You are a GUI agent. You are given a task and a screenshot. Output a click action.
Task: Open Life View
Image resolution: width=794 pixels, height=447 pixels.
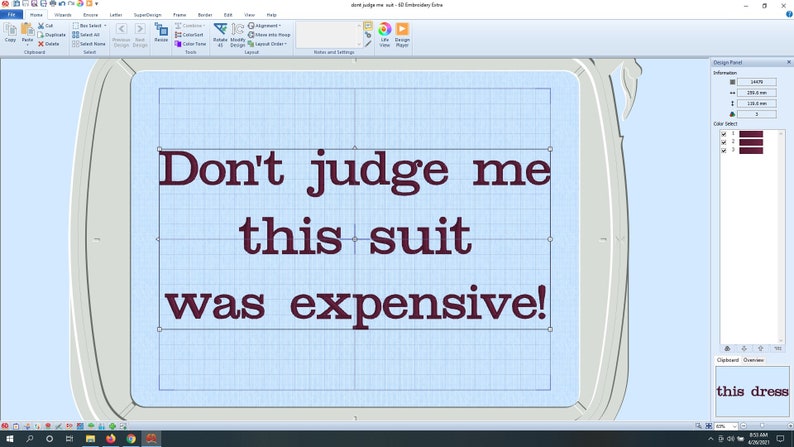(x=384, y=35)
